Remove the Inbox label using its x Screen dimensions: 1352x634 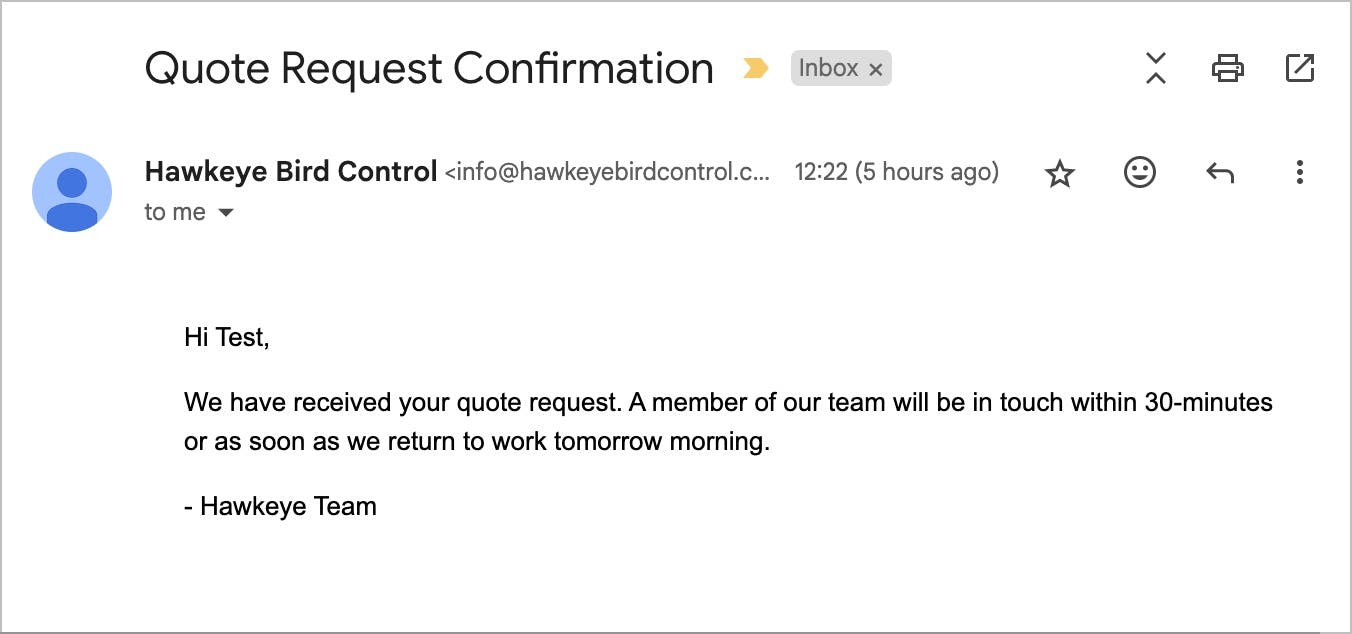coord(876,69)
